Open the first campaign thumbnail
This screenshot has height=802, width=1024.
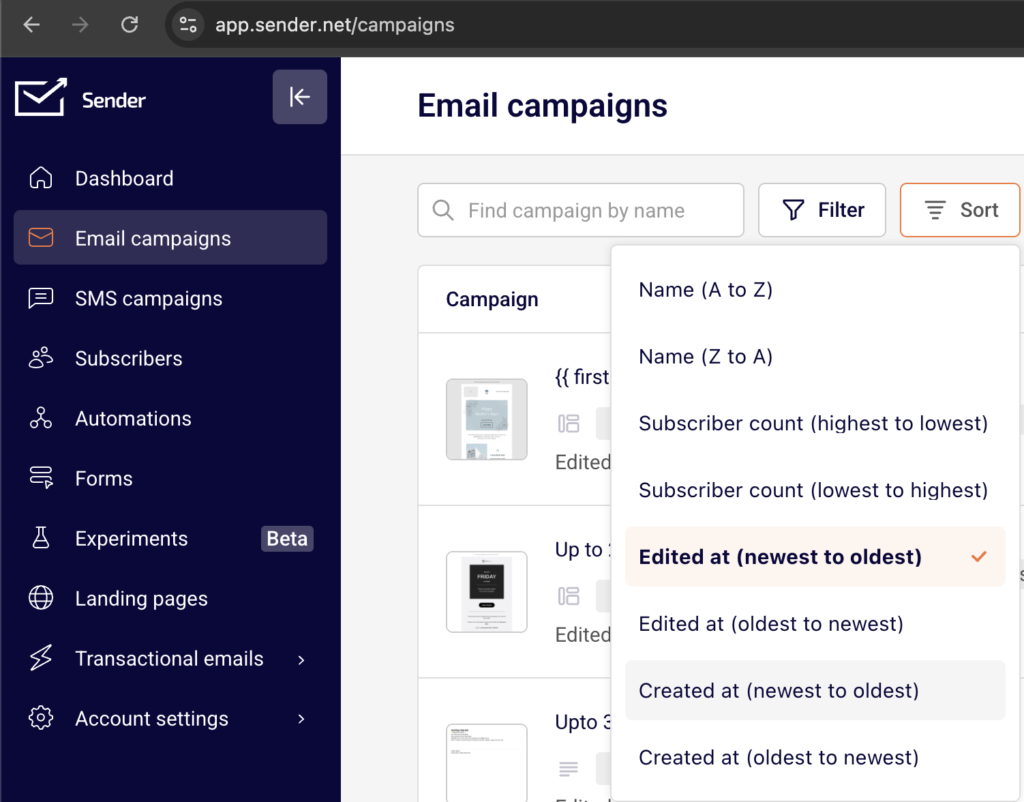click(x=487, y=419)
